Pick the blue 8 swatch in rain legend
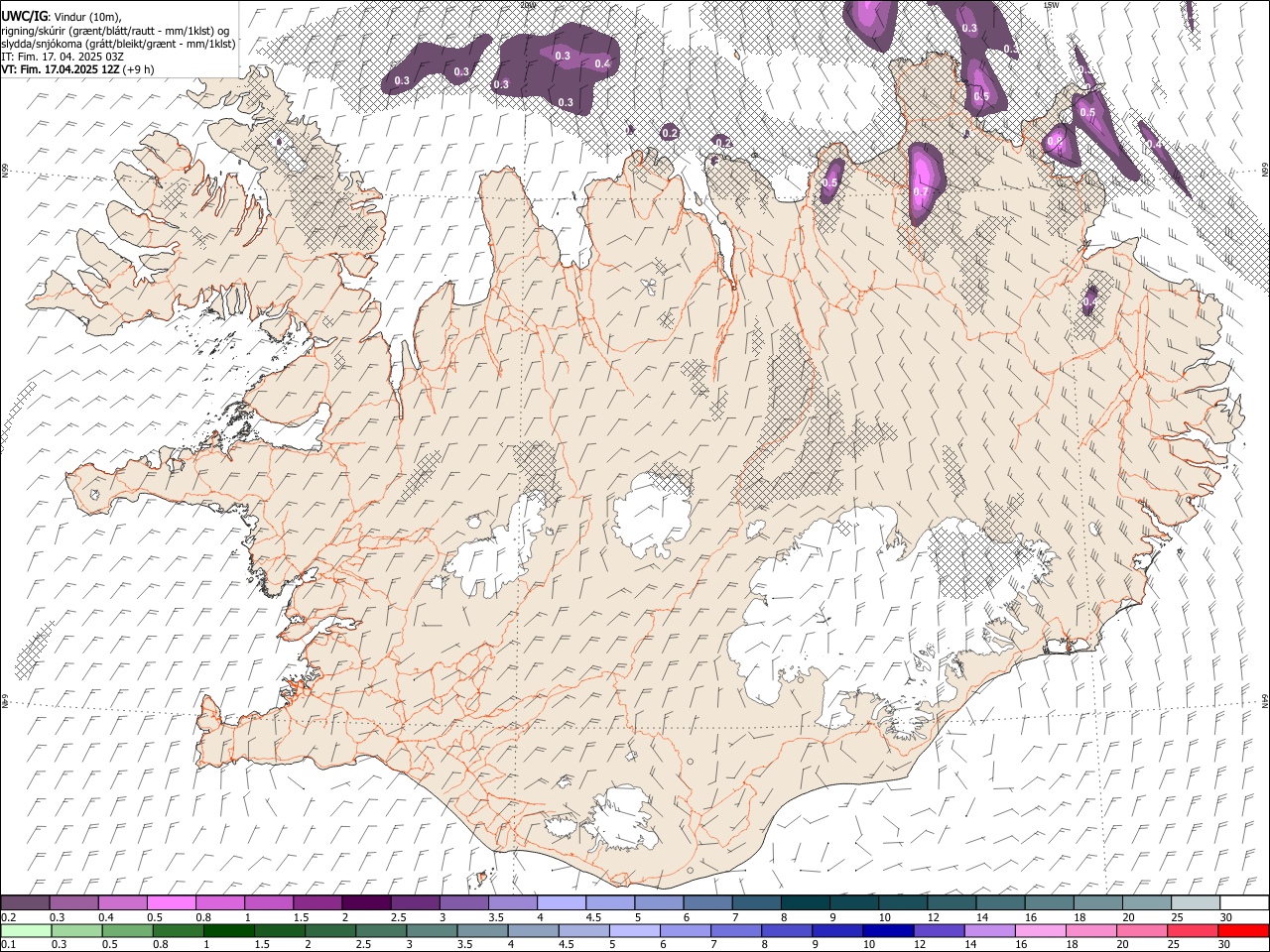The width and height of the screenshot is (1270, 952). coord(785,930)
